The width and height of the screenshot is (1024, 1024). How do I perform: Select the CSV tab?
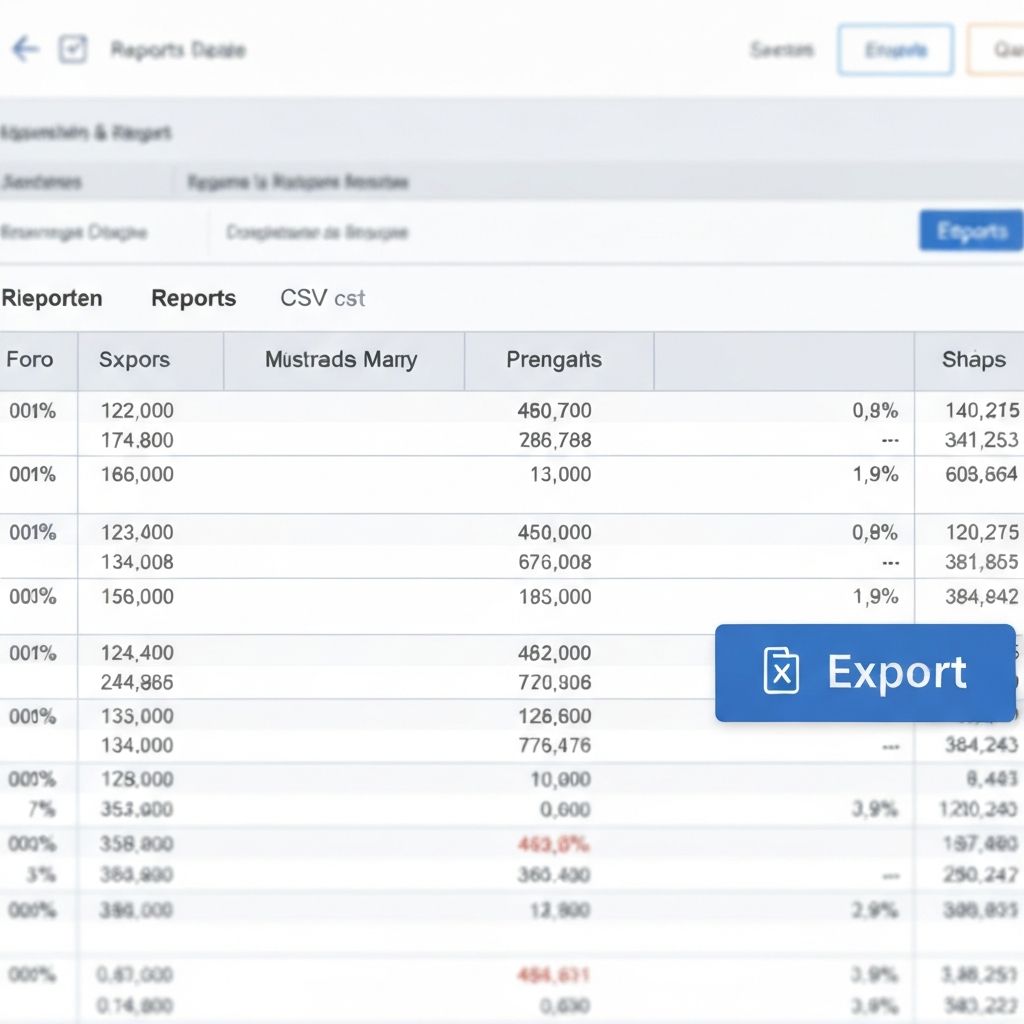(x=322, y=298)
